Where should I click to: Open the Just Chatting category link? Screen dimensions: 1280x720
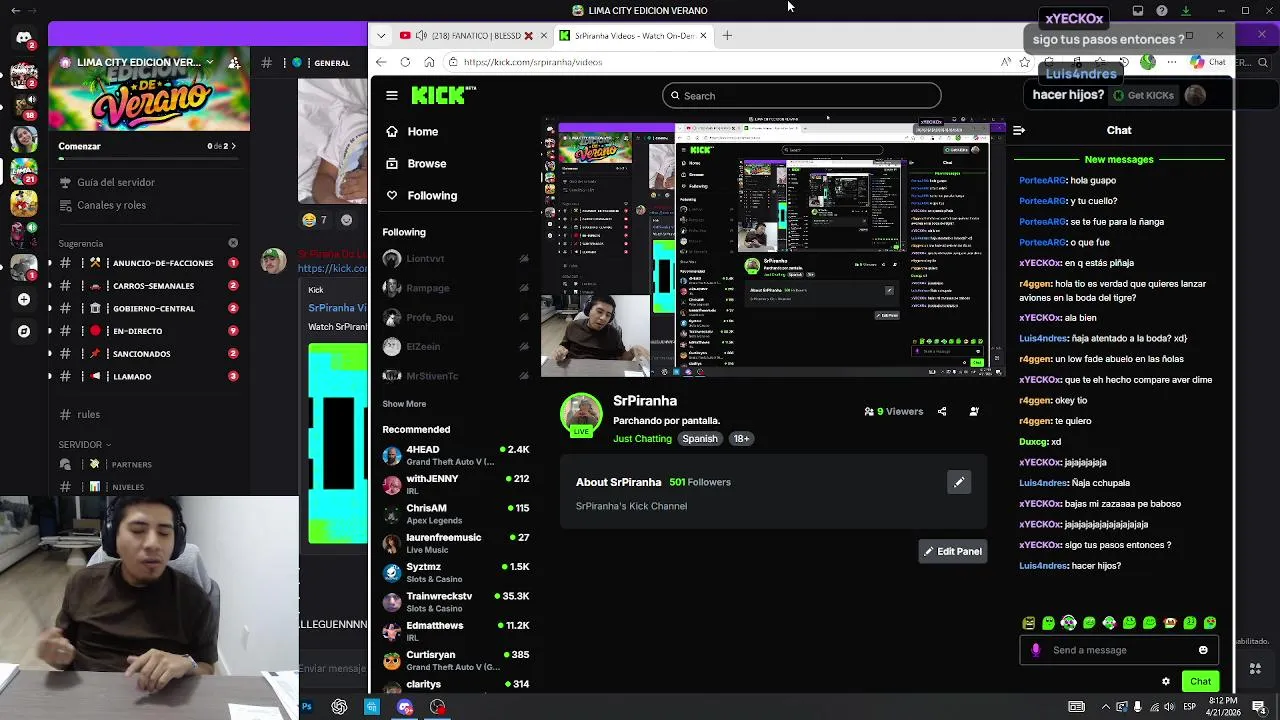pyautogui.click(x=642, y=439)
